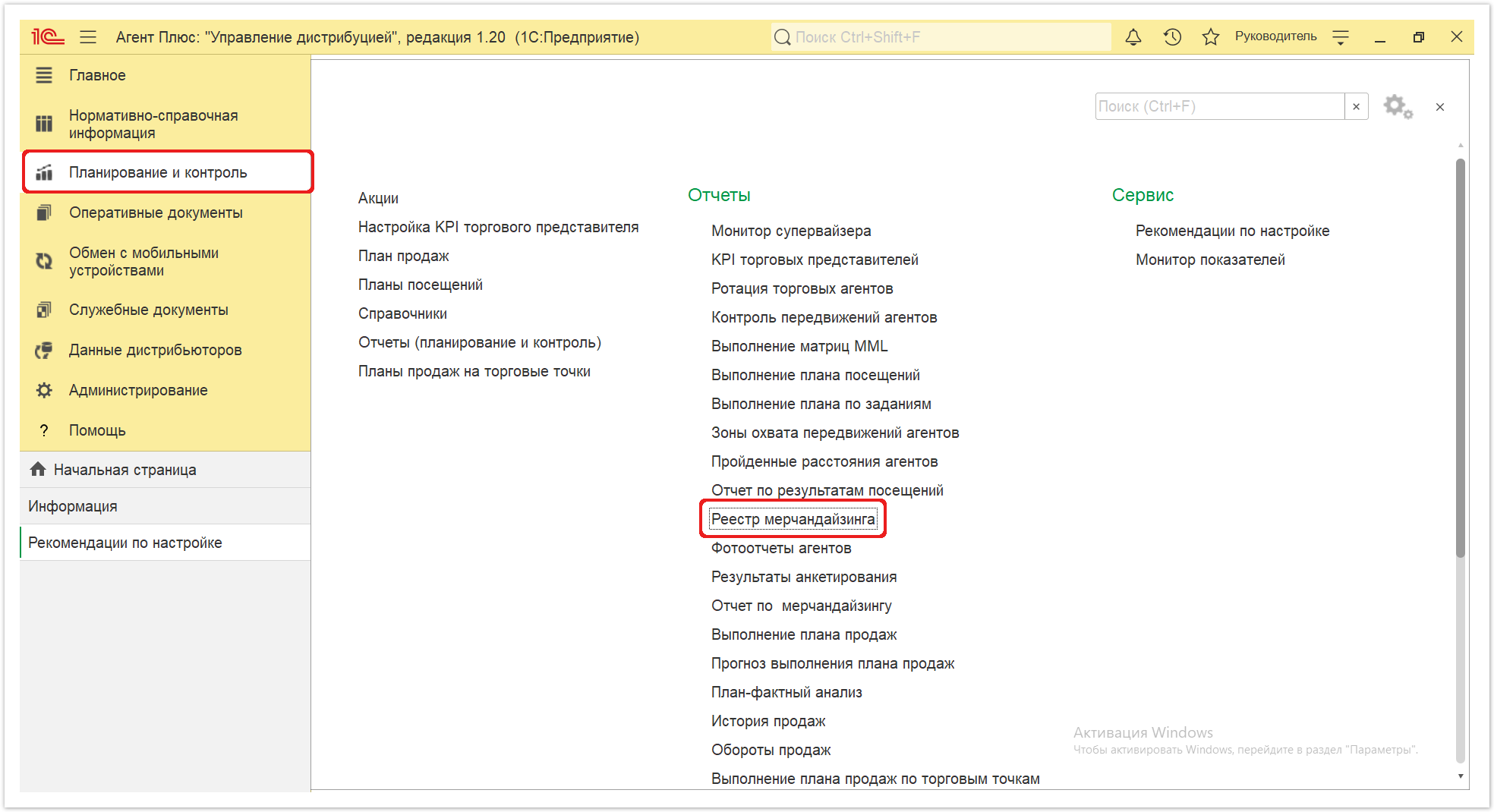Click the Поиск (Ctrl+F) menu search field
Image resolution: width=1494 pixels, height=812 pixels.
pos(1220,106)
